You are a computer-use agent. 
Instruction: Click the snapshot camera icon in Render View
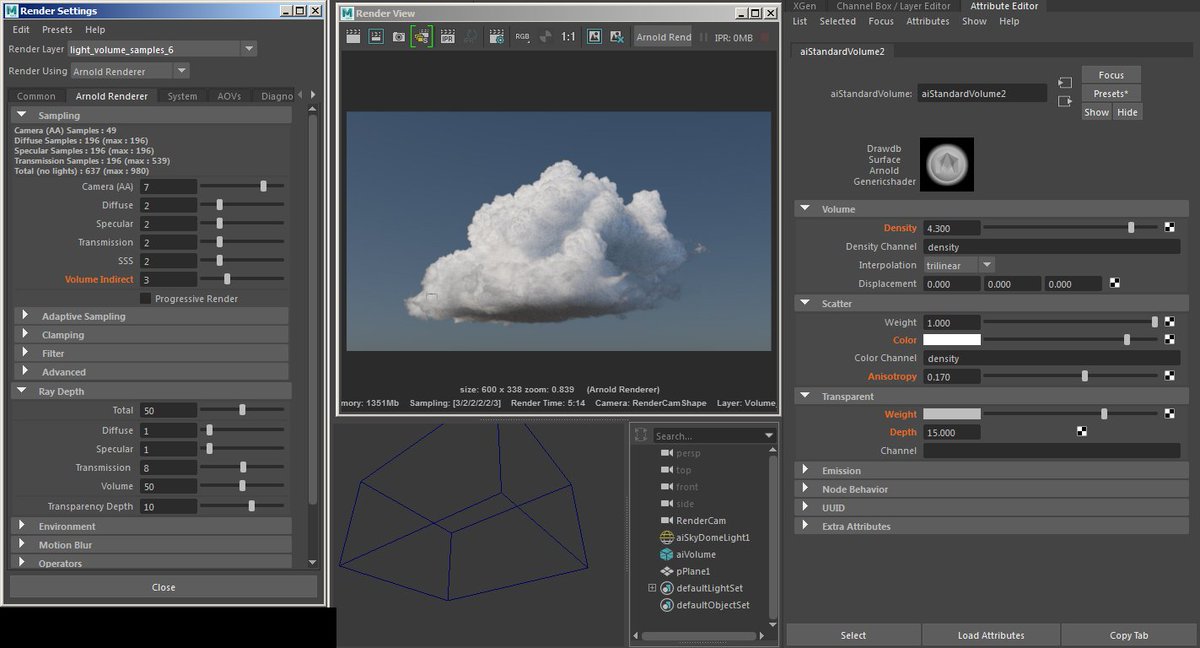click(x=398, y=37)
